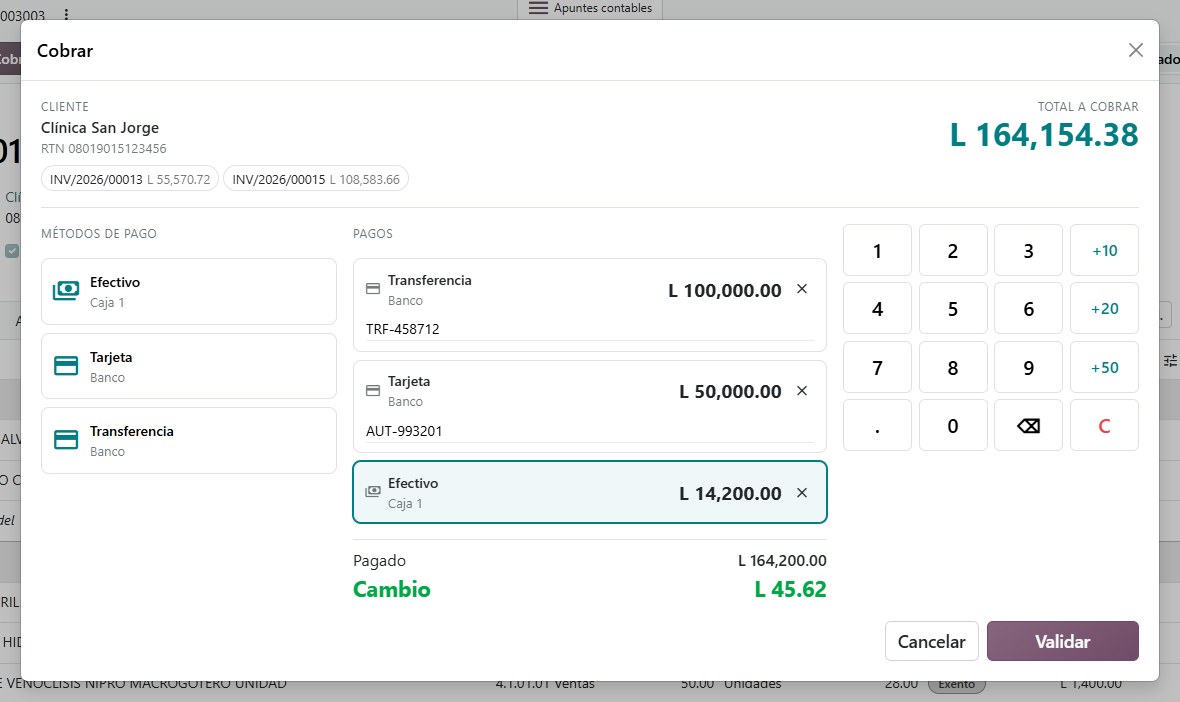
Task: Edit the TRF-458712 reference field
Action: pos(589,330)
